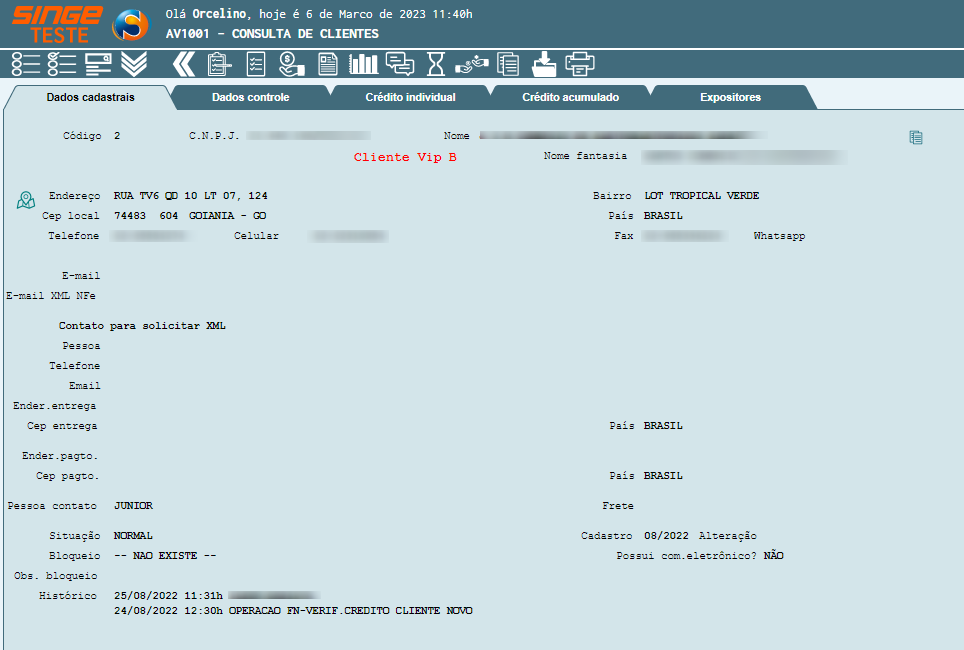The height and width of the screenshot is (650, 964).
Task: Click the double left chevron back icon
Action: point(182,64)
